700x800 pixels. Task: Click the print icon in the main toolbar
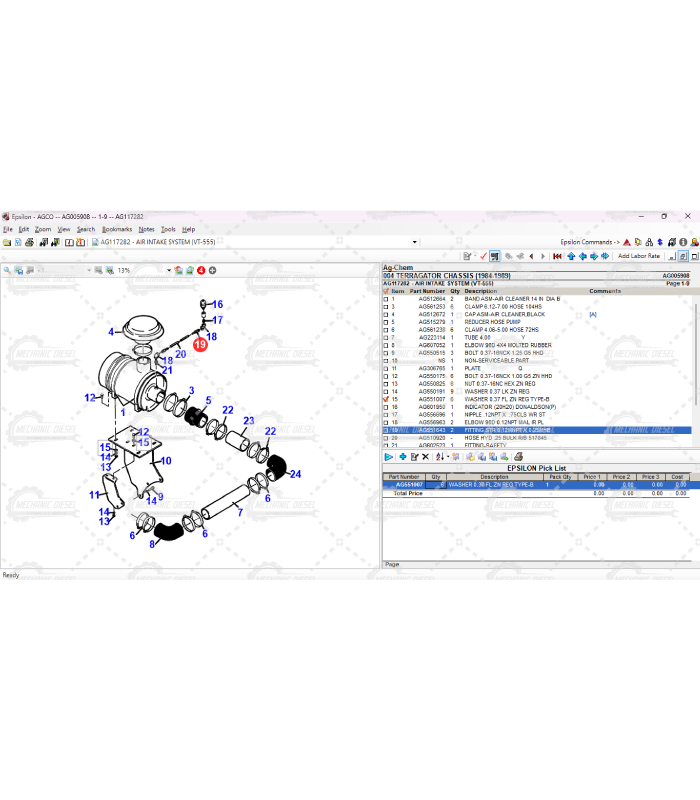click(x=30, y=242)
